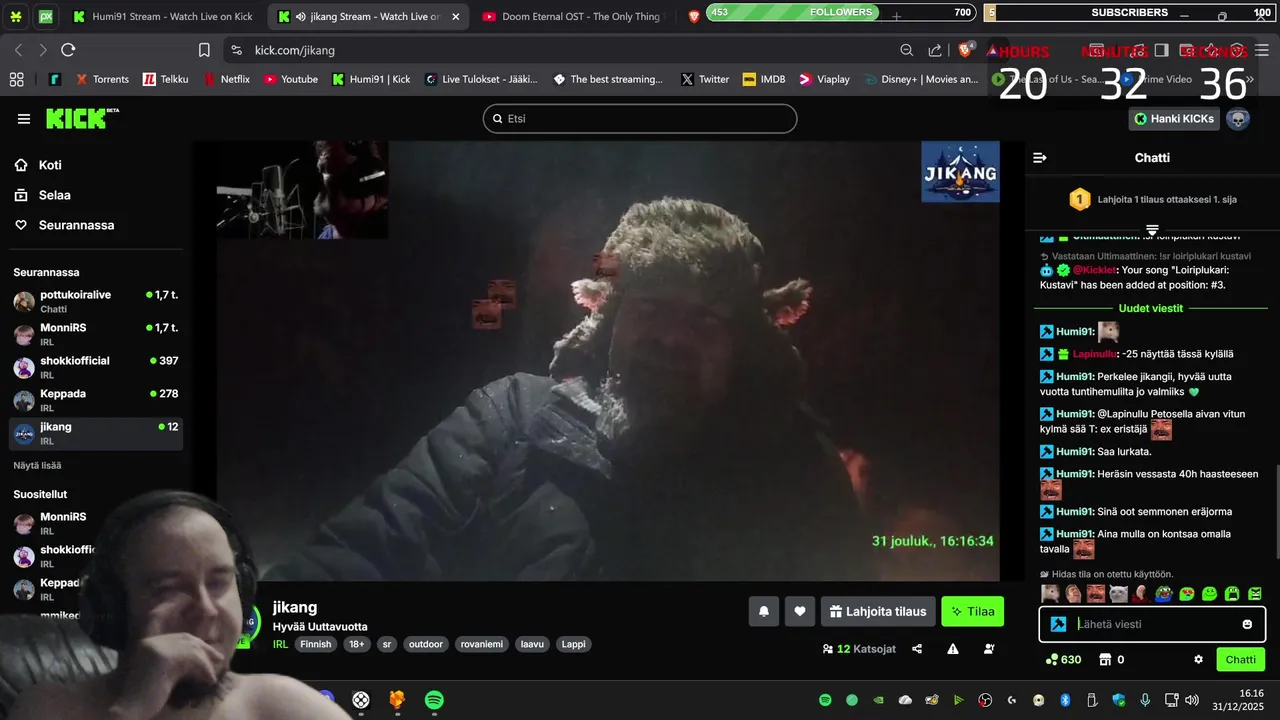This screenshot has width=1280, height=720.
Task: Click the Etsi search field
Action: coord(640,118)
